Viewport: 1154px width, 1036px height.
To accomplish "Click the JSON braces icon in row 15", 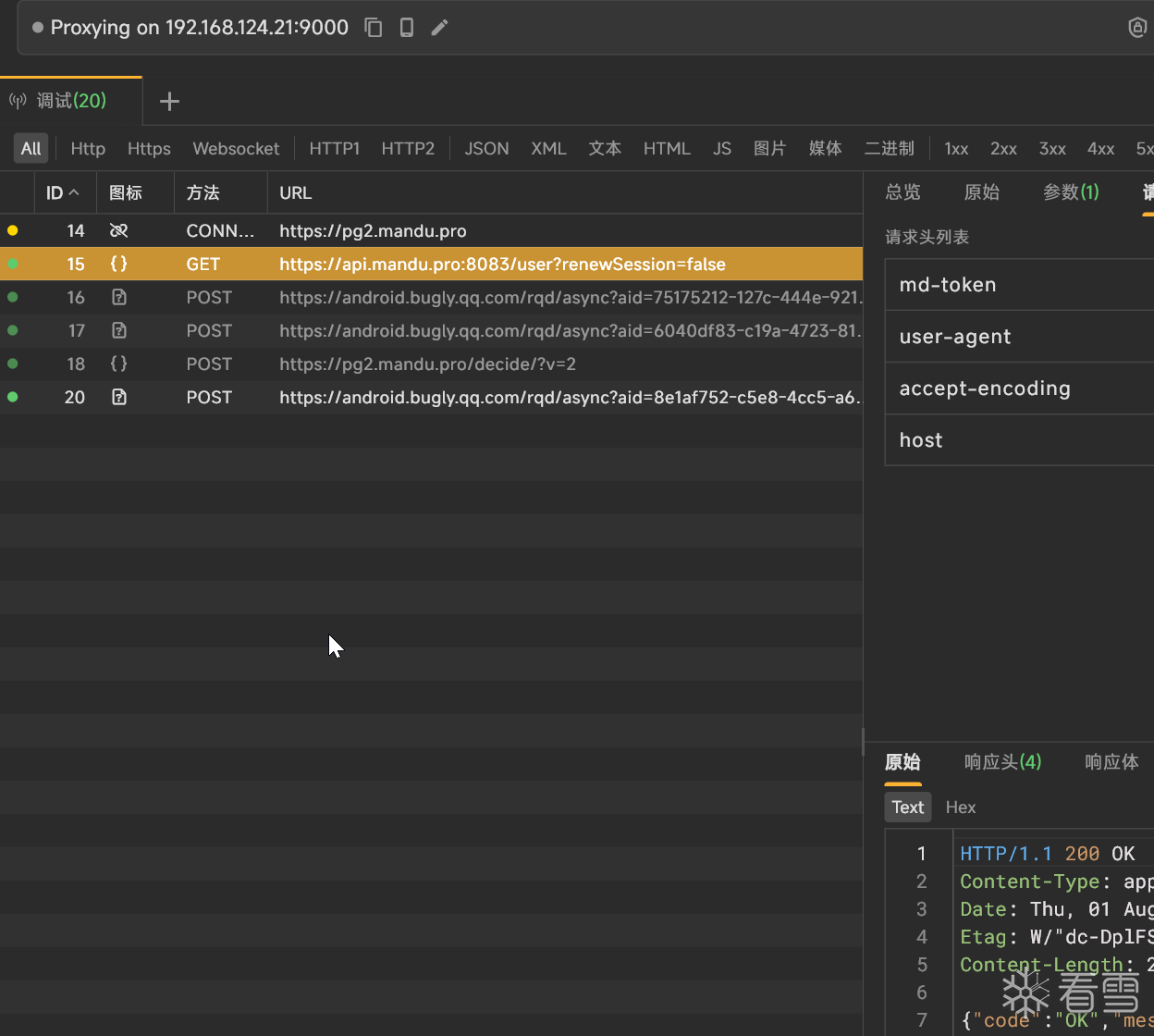I will (x=118, y=264).
